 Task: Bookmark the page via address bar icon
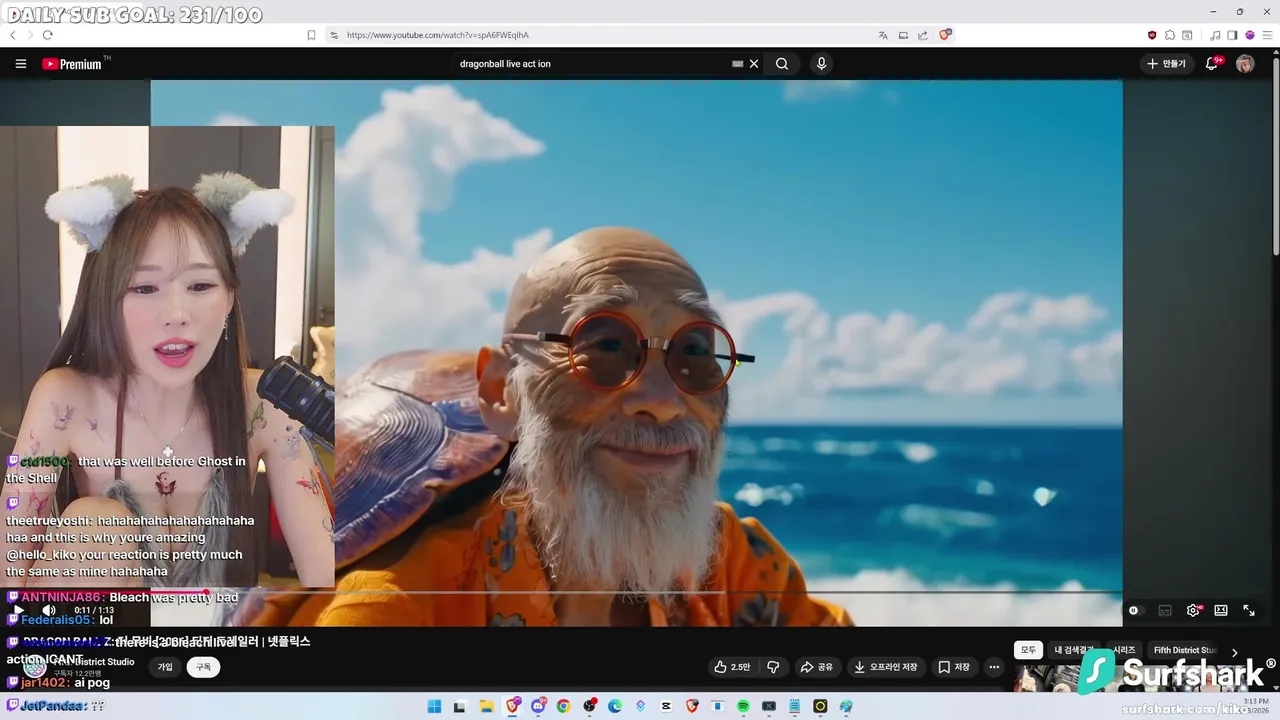click(311, 35)
